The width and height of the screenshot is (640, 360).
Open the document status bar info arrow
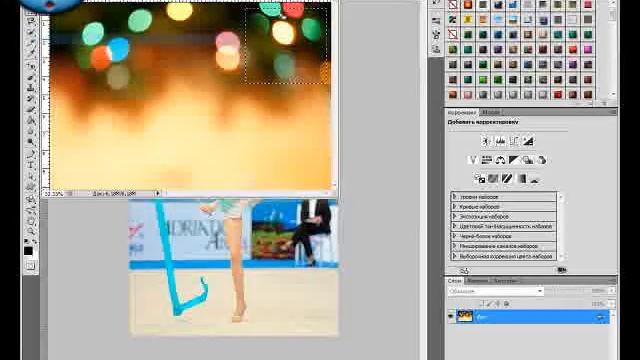158,193
